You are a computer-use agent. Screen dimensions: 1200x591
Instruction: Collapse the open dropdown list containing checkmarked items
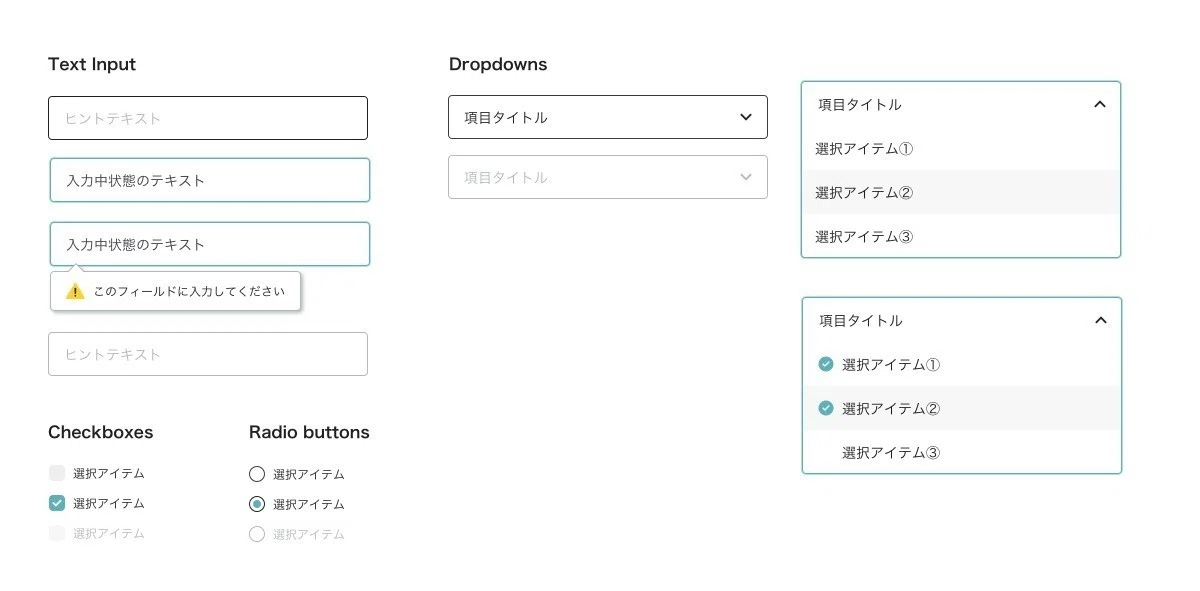click(x=1101, y=320)
